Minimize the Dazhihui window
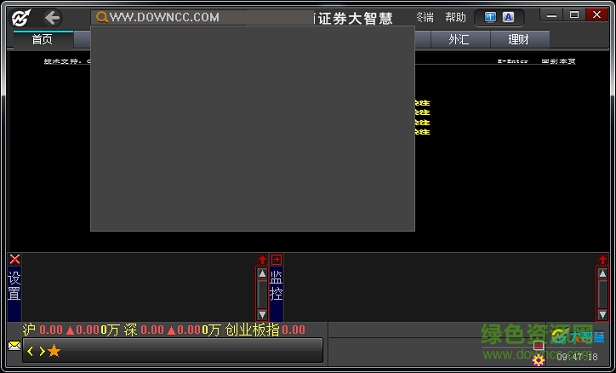616x373 pixels. (552, 15)
